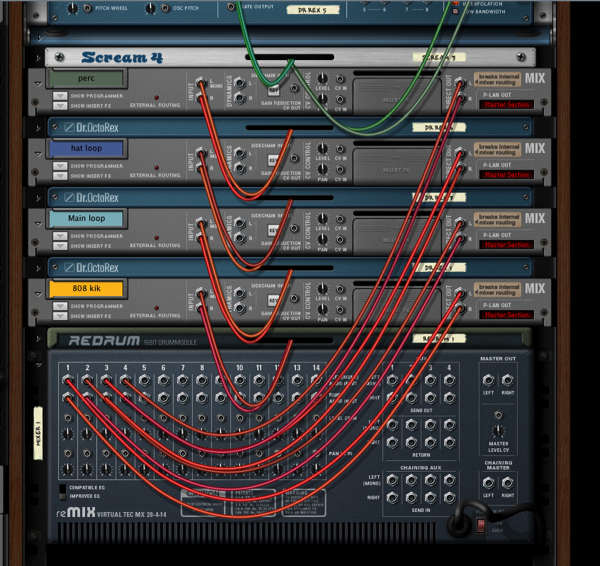This screenshot has height=566, width=600.
Task: Click perc channel Dynamics sidechain L jack
Action: (x=240, y=82)
